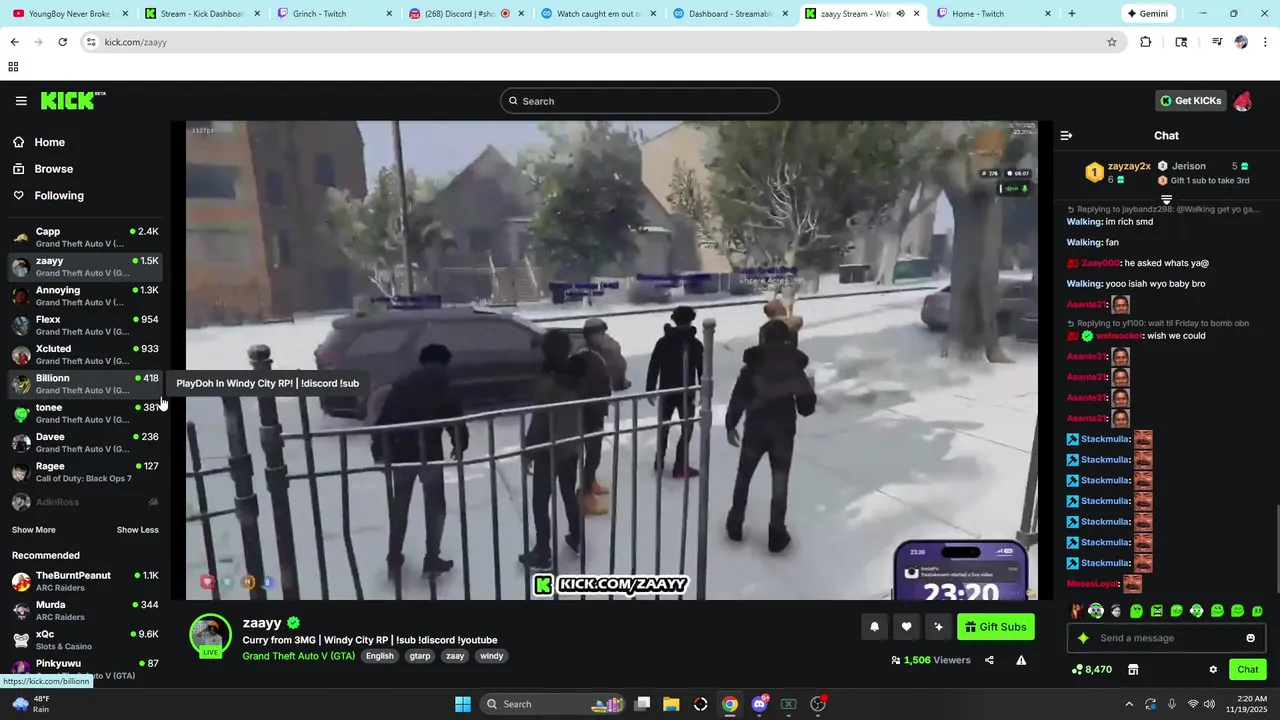Viewport: 1280px width, 720px height.
Task: Click the gtarp tag
Action: click(x=420, y=656)
